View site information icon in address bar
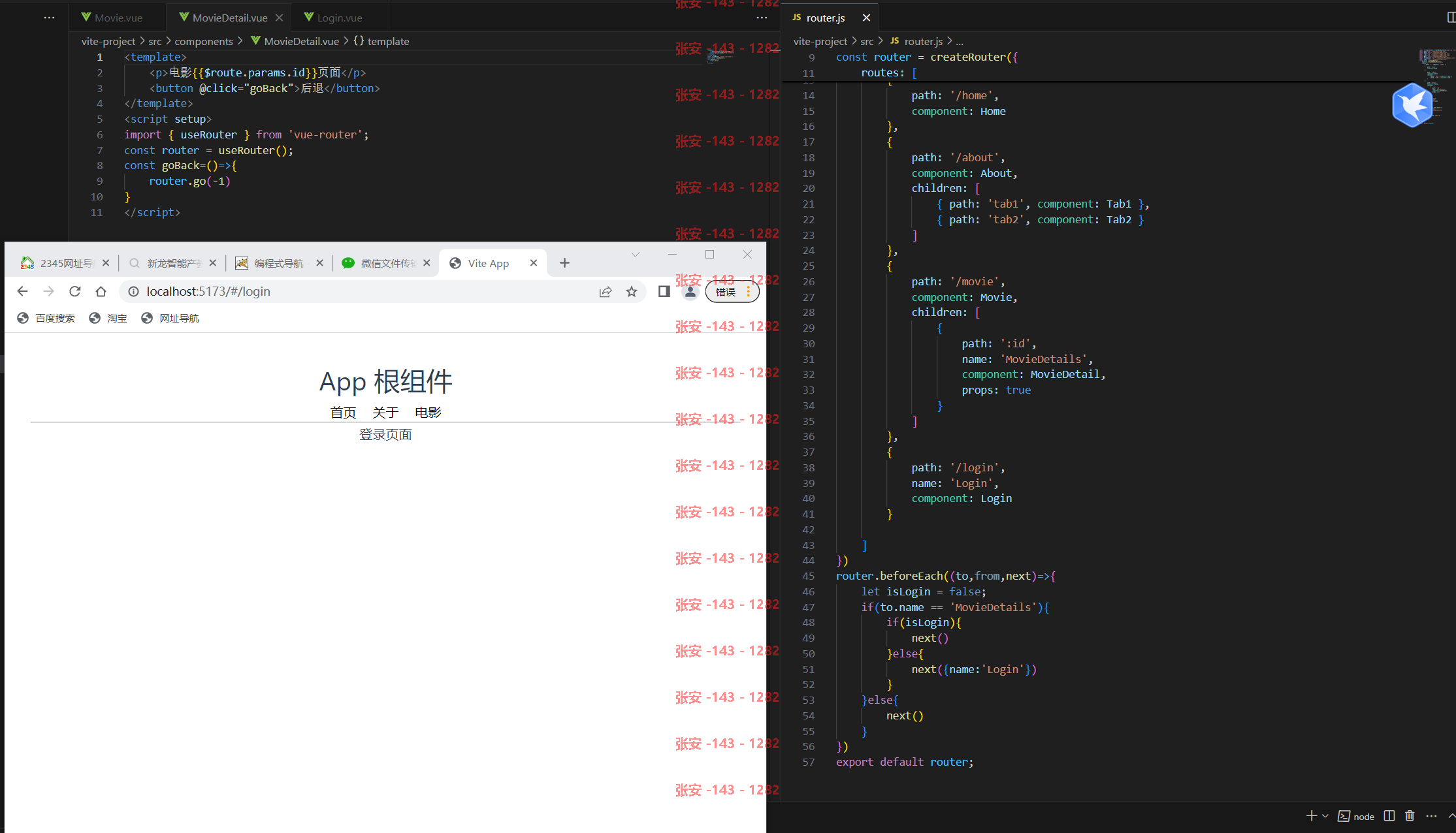The width and height of the screenshot is (1456, 833). click(x=133, y=291)
